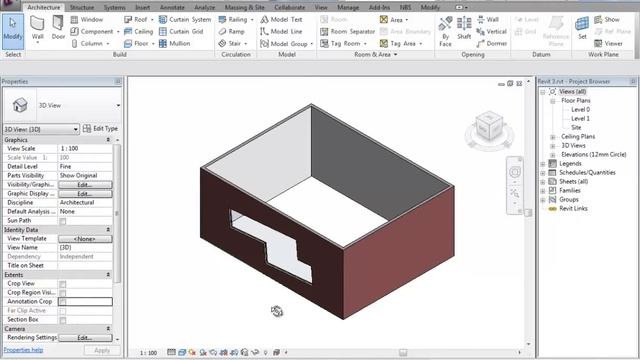Screen dimensions: 640x360
Task: Activate the Mullion tool
Action: click(x=174, y=43)
